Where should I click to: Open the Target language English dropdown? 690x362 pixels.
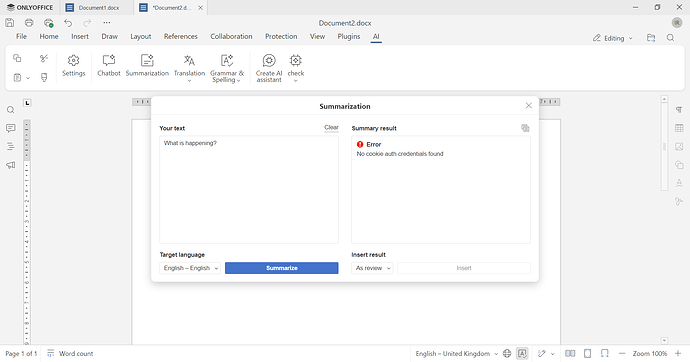pos(190,268)
